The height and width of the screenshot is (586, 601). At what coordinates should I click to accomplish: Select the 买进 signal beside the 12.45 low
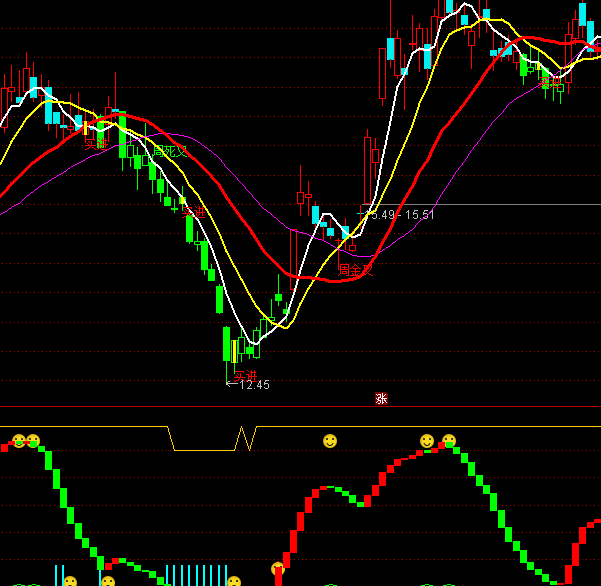[x=245, y=376]
